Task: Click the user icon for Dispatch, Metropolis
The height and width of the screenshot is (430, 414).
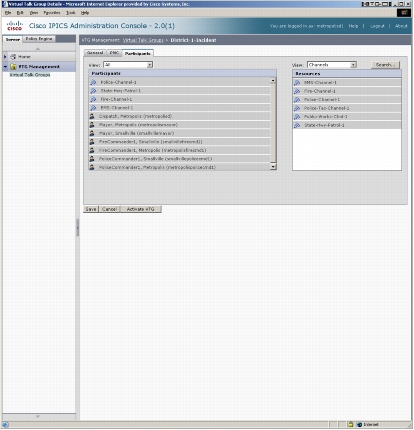Action: coord(92,116)
